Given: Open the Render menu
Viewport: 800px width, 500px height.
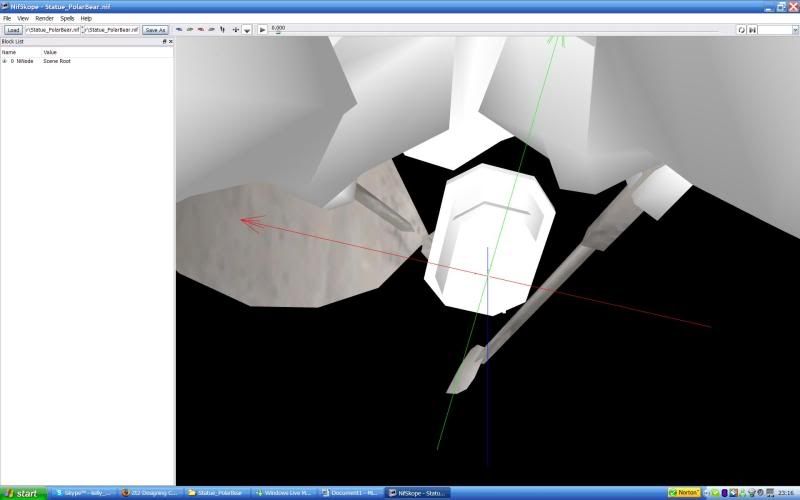Looking at the screenshot, I should (x=44, y=18).
